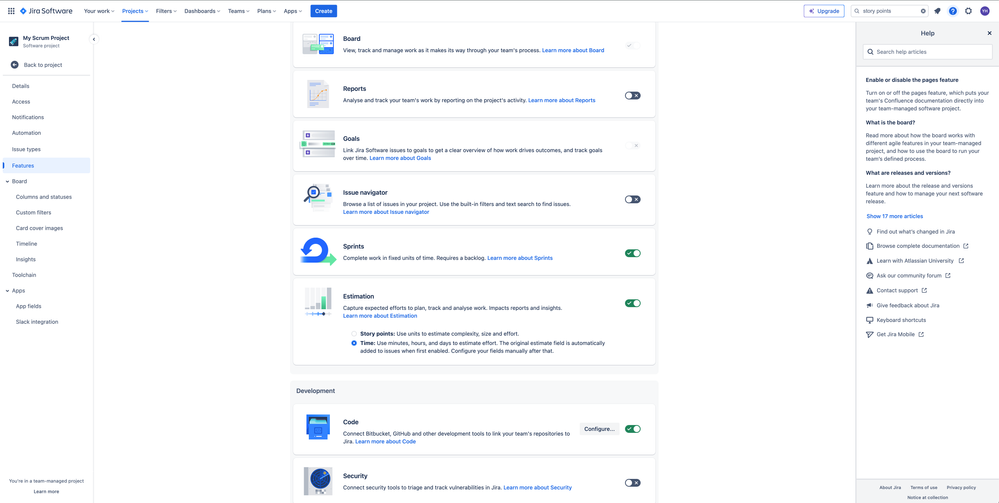999x503 pixels.
Task: Click the Sprints loop arrow illustration
Action: click(318, 251)
